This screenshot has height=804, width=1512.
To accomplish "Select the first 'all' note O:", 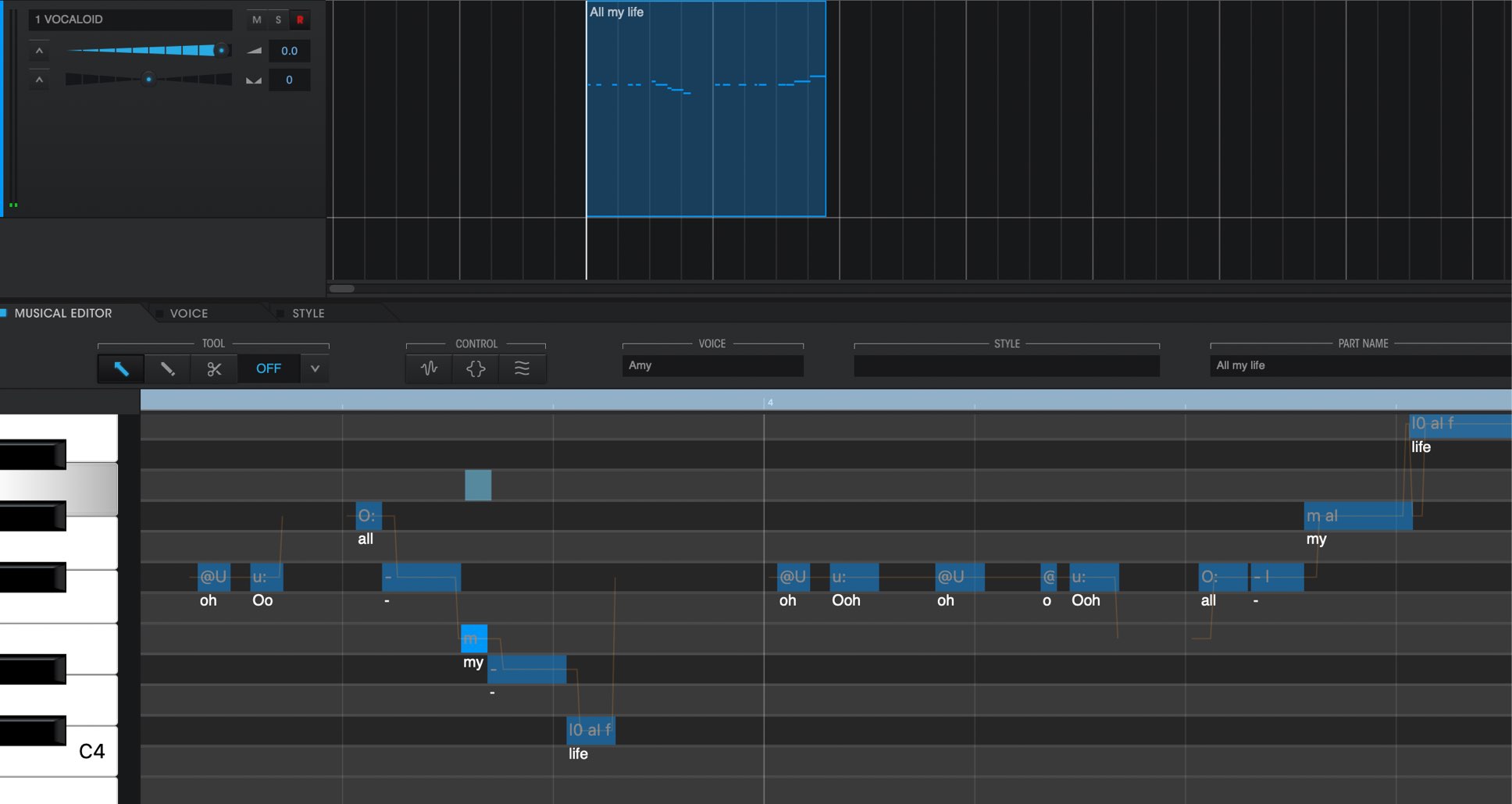I will (369, 515).
